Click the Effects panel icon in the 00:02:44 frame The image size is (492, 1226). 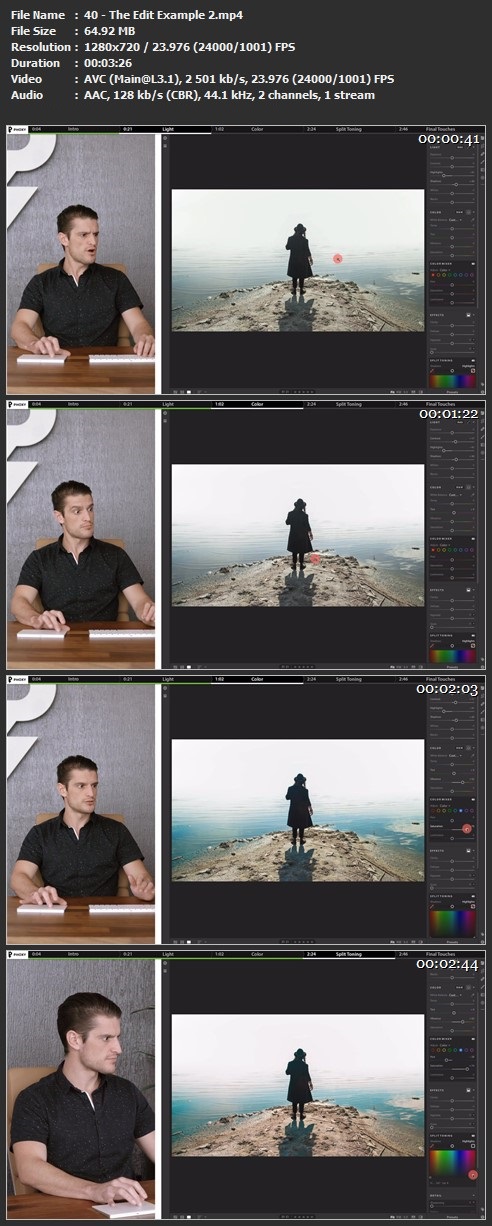(468, 1090)
